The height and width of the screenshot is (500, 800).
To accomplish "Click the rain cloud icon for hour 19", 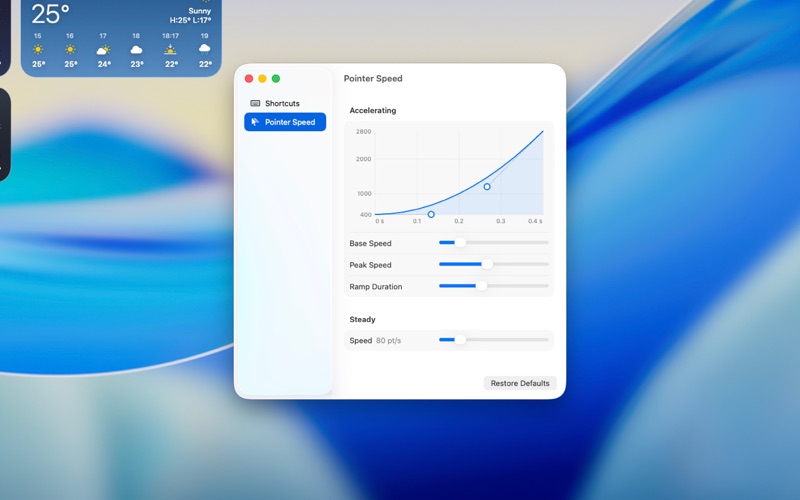I will tap(205, 49).
